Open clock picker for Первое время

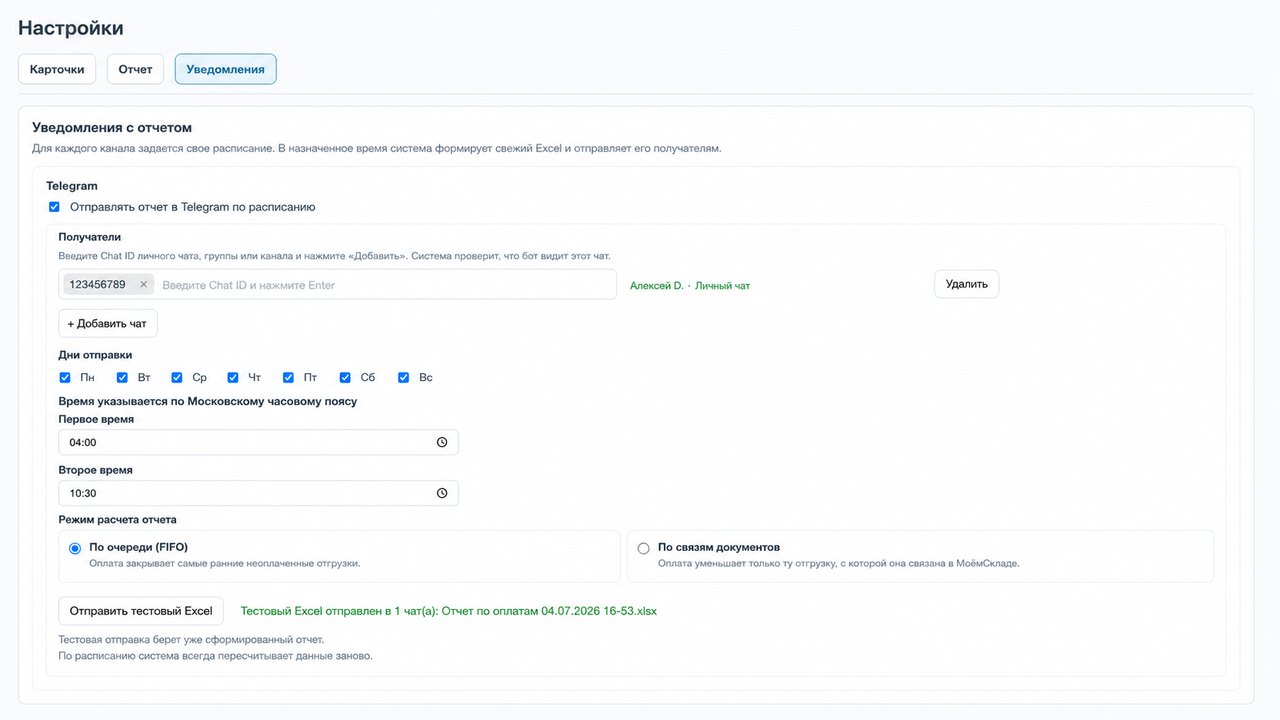click(442, 442)
